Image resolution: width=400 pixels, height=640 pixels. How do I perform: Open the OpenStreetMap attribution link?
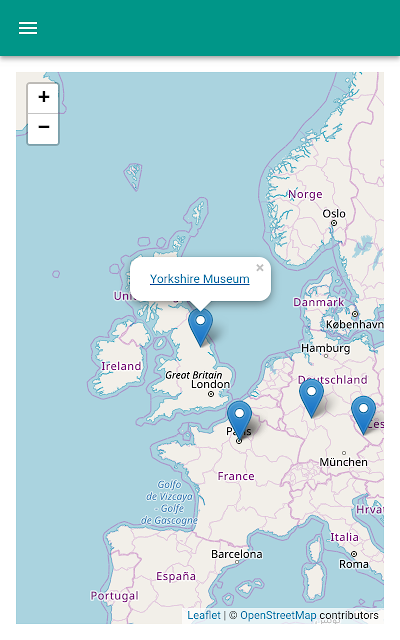pyautogui.click(x=278, y=615)
